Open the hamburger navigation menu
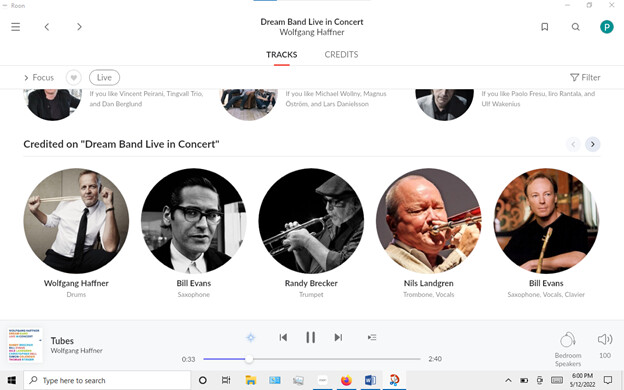Screen dimensions: 624x390 coord(16,27)
